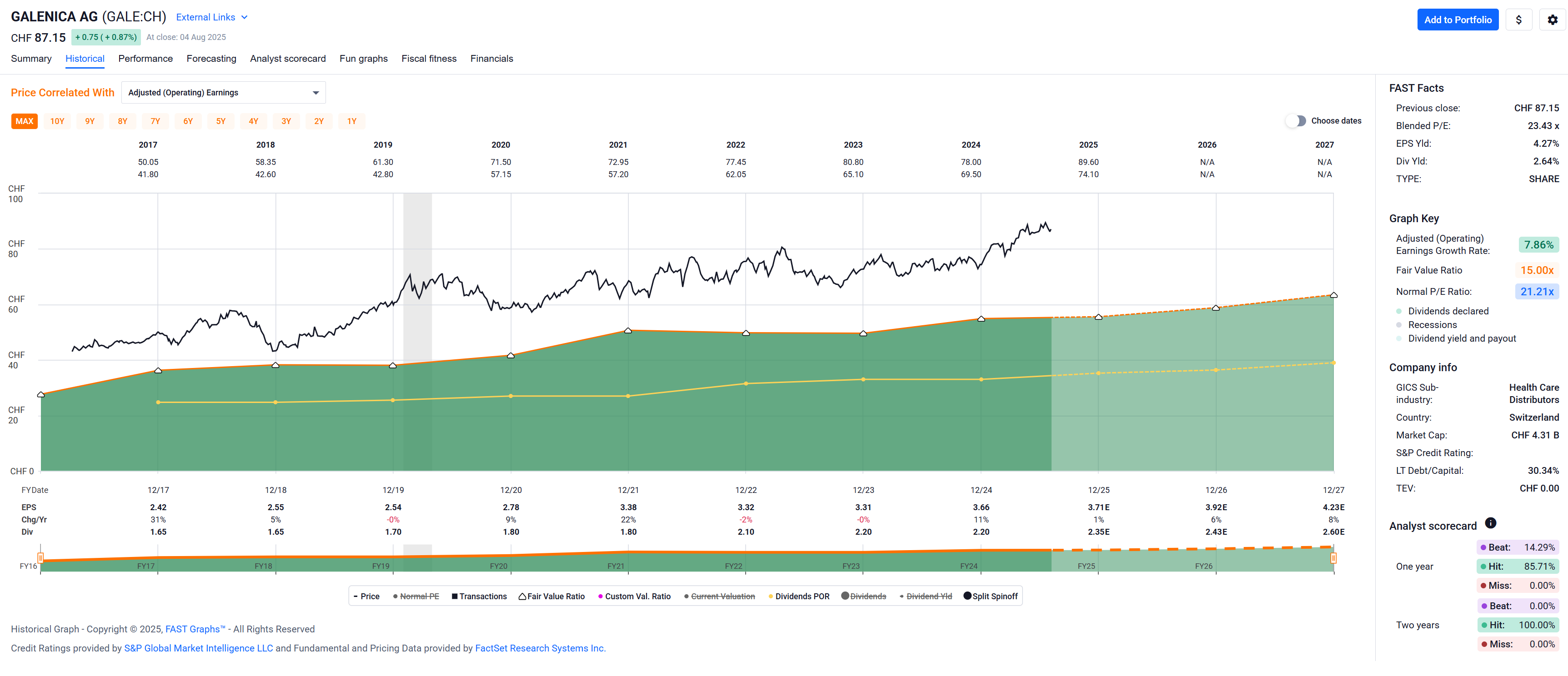Viewport: 1568px width, 676px height.
Task: Open S&P Global Market Intelligence LLC link
Action: click(x=198, y=648)
